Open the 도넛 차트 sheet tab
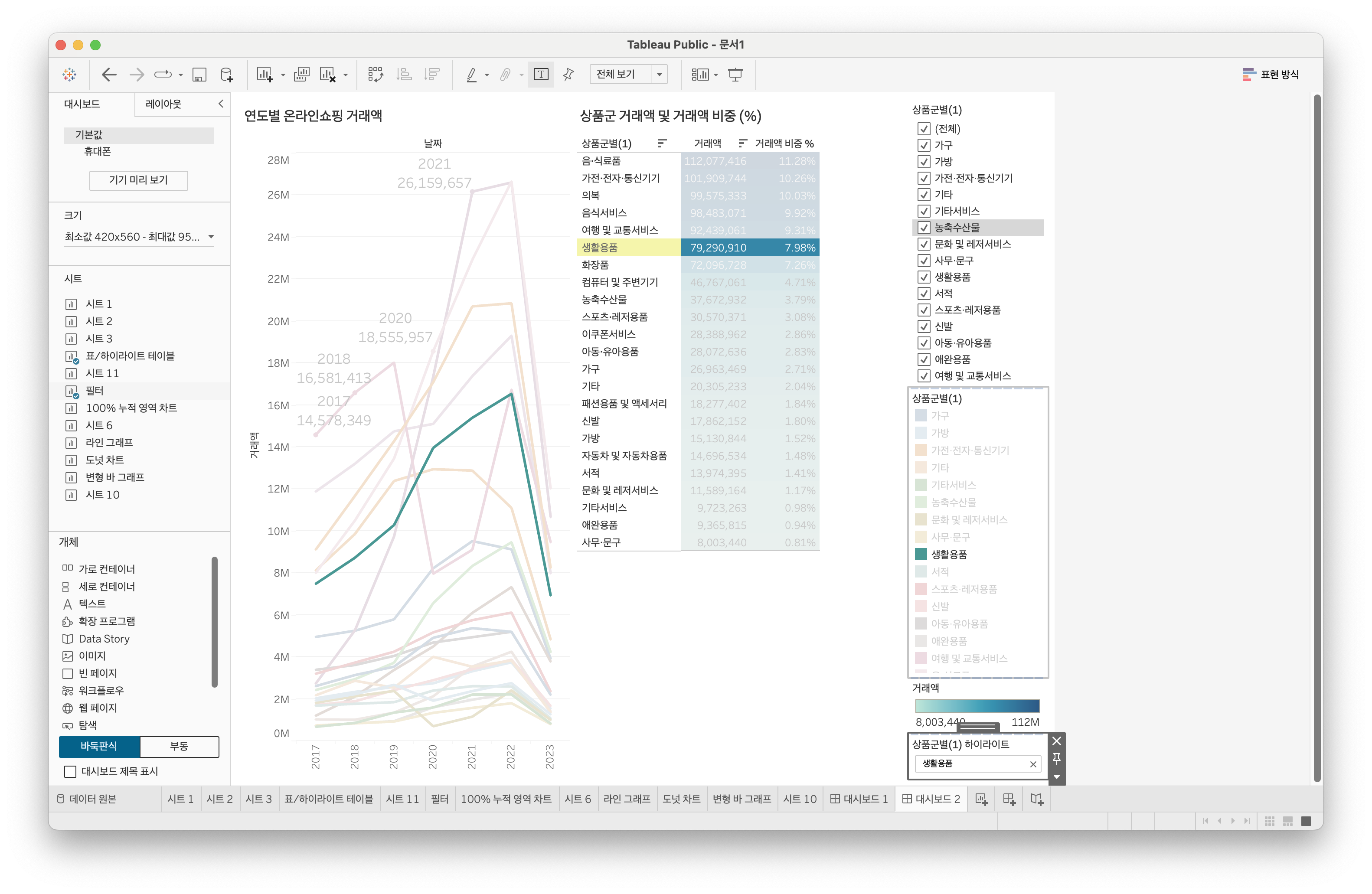 pyautogui.click(x=681, y=799)
